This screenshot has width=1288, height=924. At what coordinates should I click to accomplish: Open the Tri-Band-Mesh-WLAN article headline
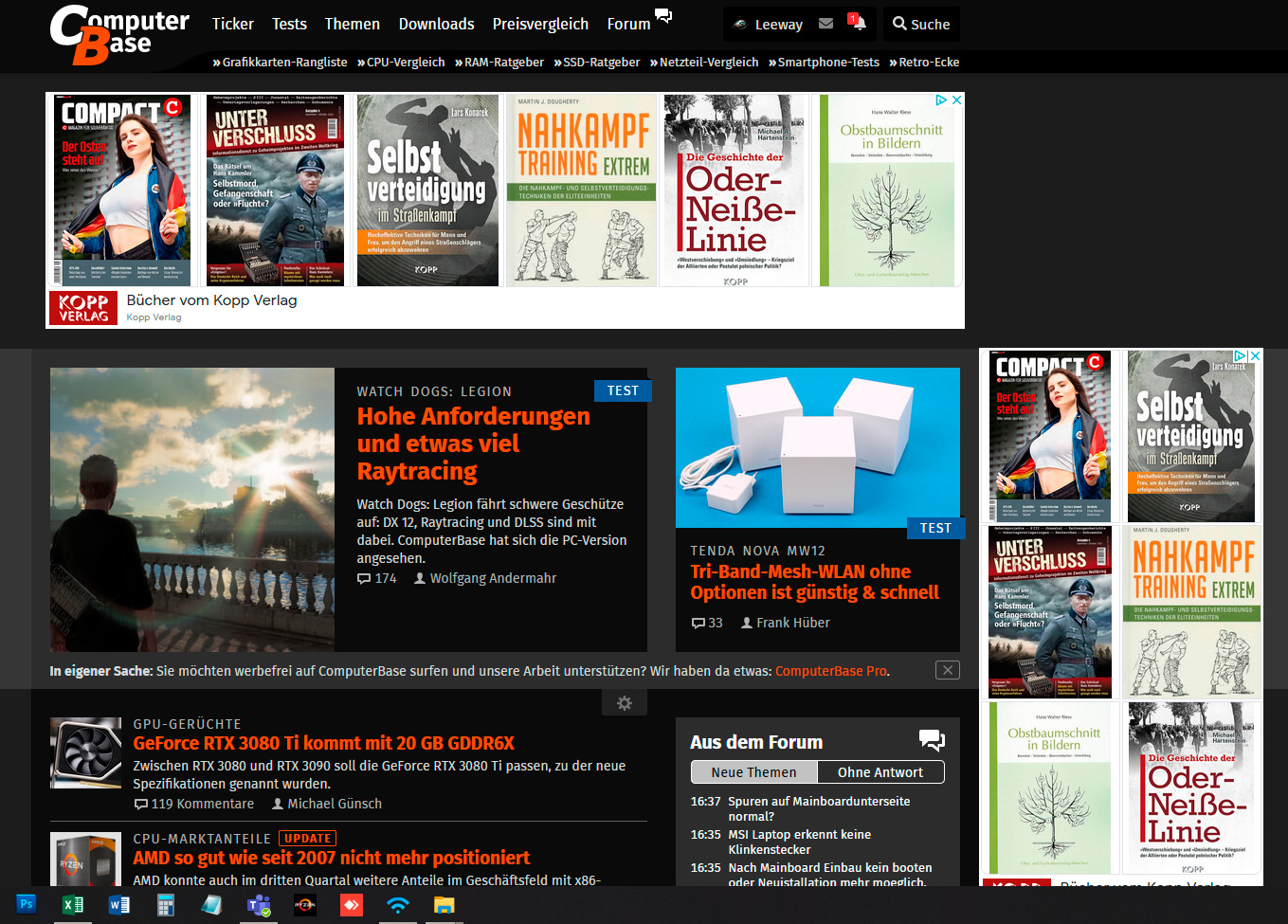(815, 582)
